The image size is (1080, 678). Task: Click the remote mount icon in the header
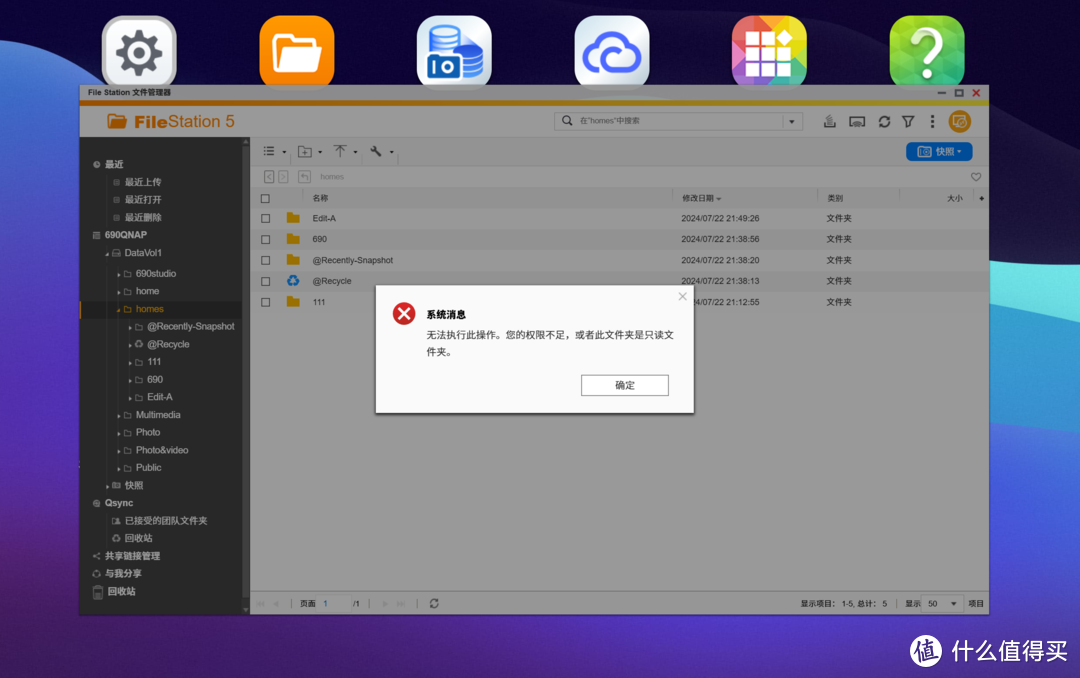tap(857, 122)
